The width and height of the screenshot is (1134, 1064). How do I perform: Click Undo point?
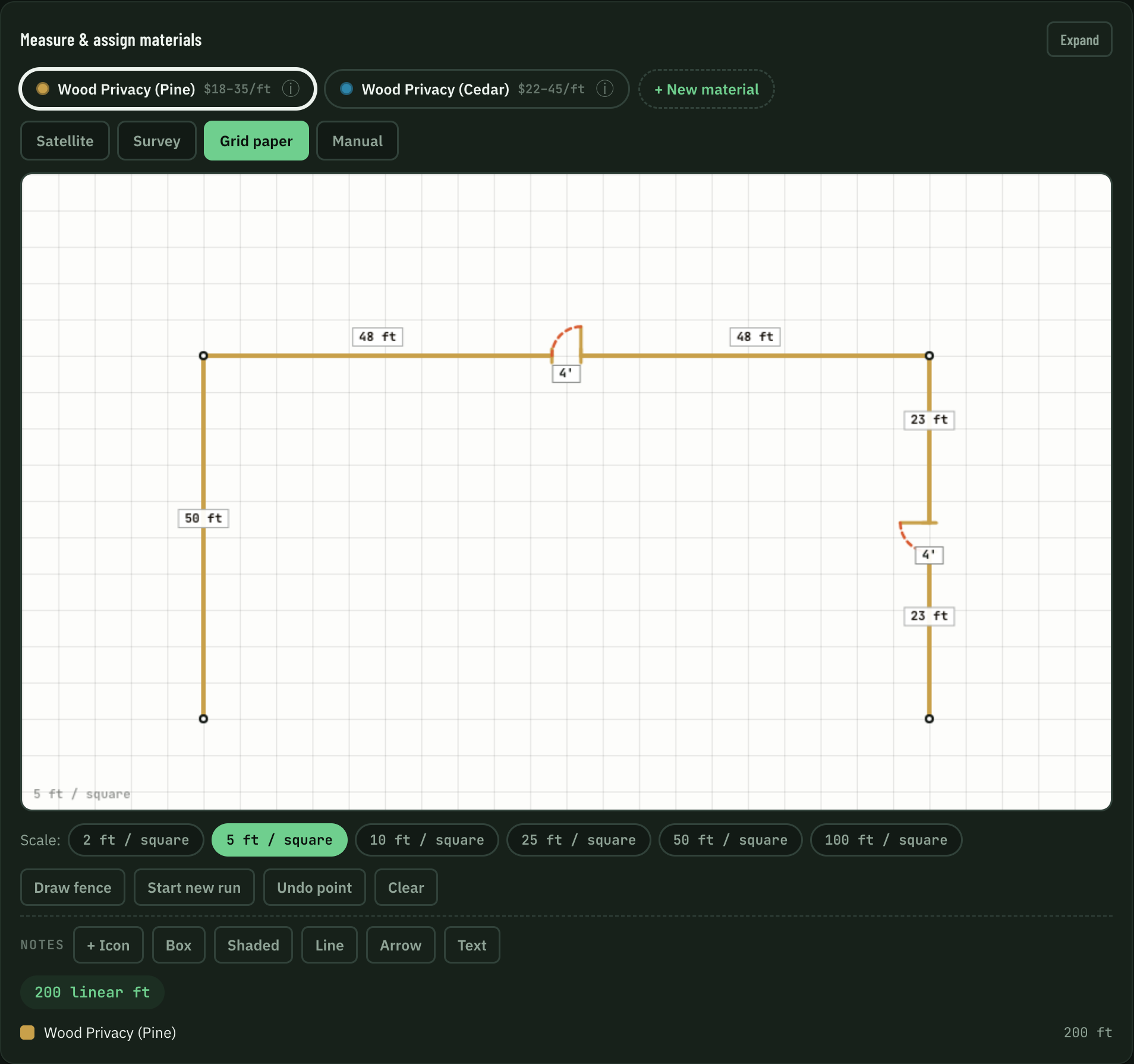point(314,887)
